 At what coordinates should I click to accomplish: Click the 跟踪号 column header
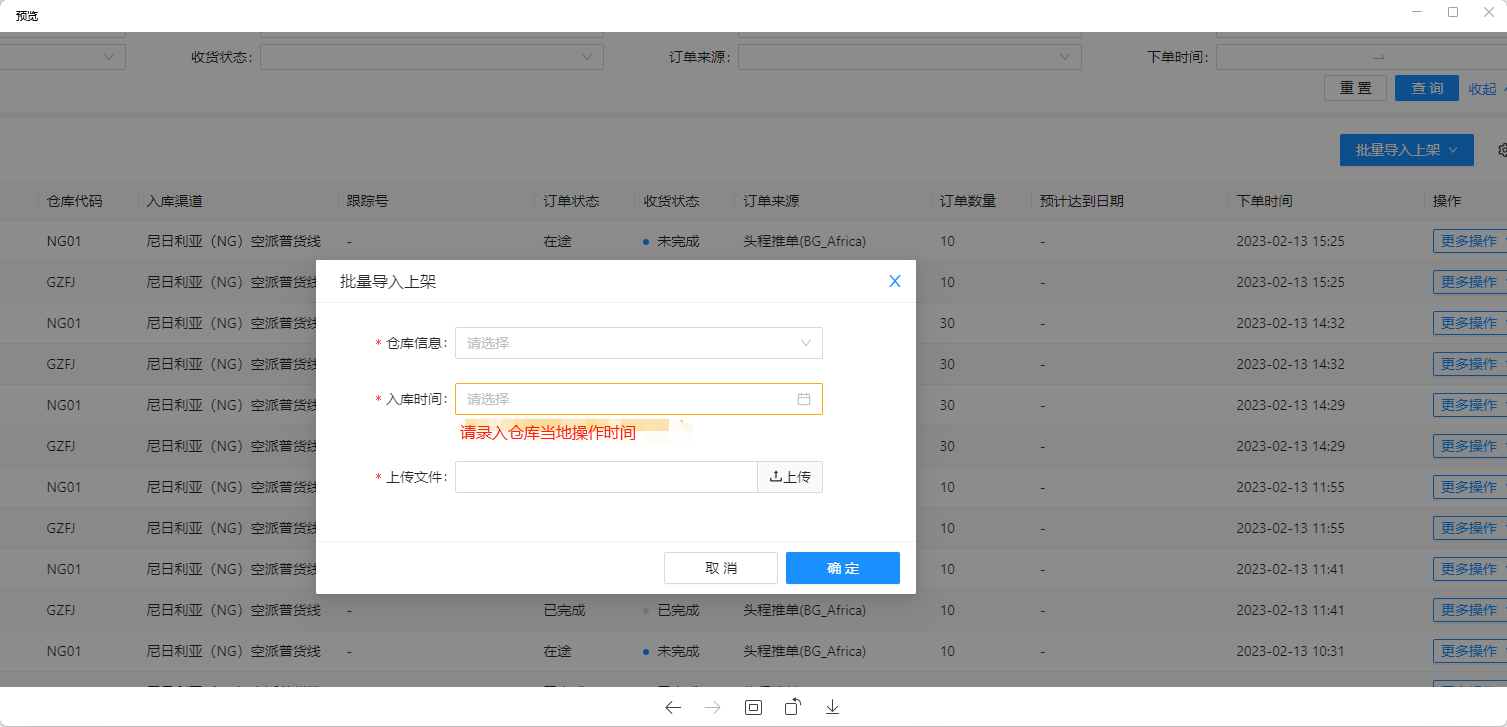367,201
